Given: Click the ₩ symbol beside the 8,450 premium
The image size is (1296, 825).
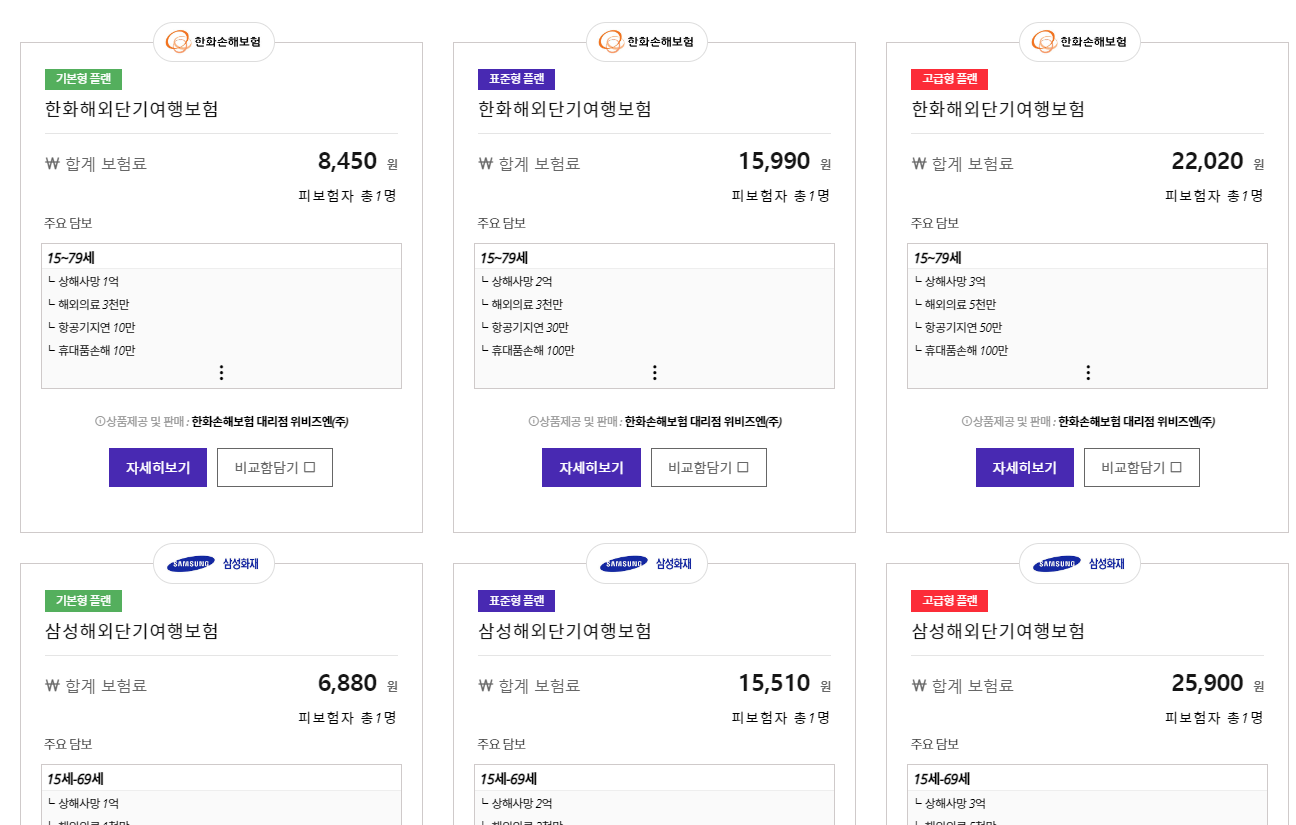Looking at the screenshot, I should coord(52,164).
